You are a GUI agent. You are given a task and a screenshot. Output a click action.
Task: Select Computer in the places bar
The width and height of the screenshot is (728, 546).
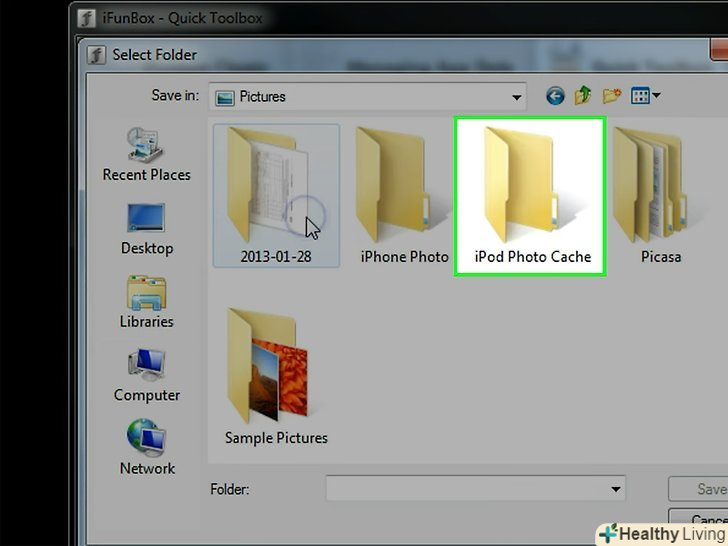pos(147,375)
